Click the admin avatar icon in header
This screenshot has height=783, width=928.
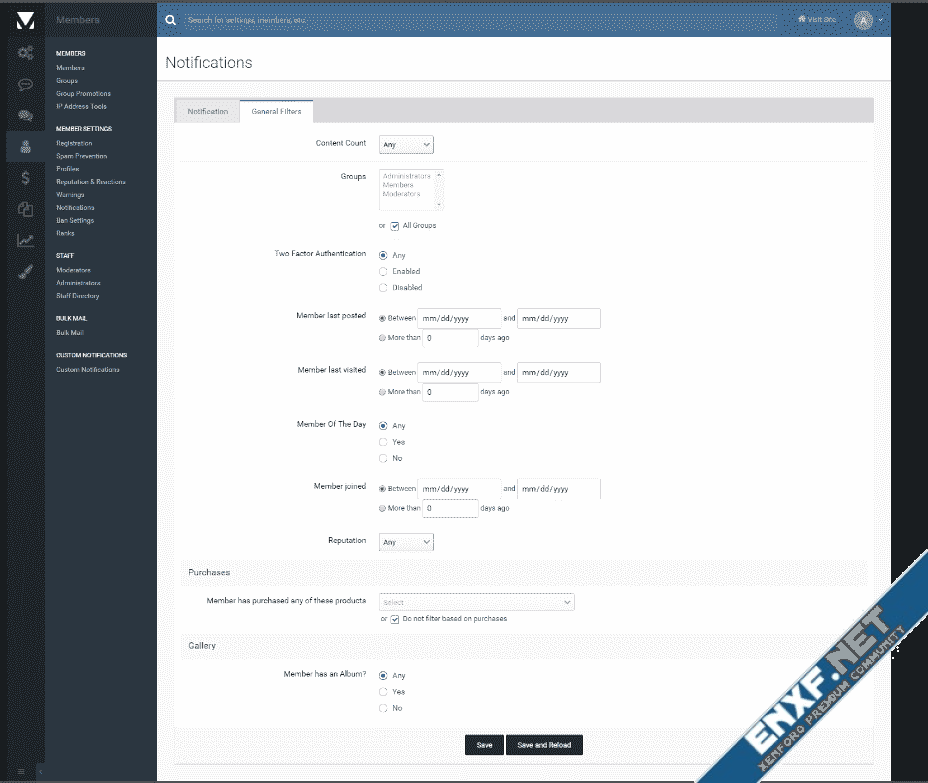pyautogui.click(x=863, y=20)
